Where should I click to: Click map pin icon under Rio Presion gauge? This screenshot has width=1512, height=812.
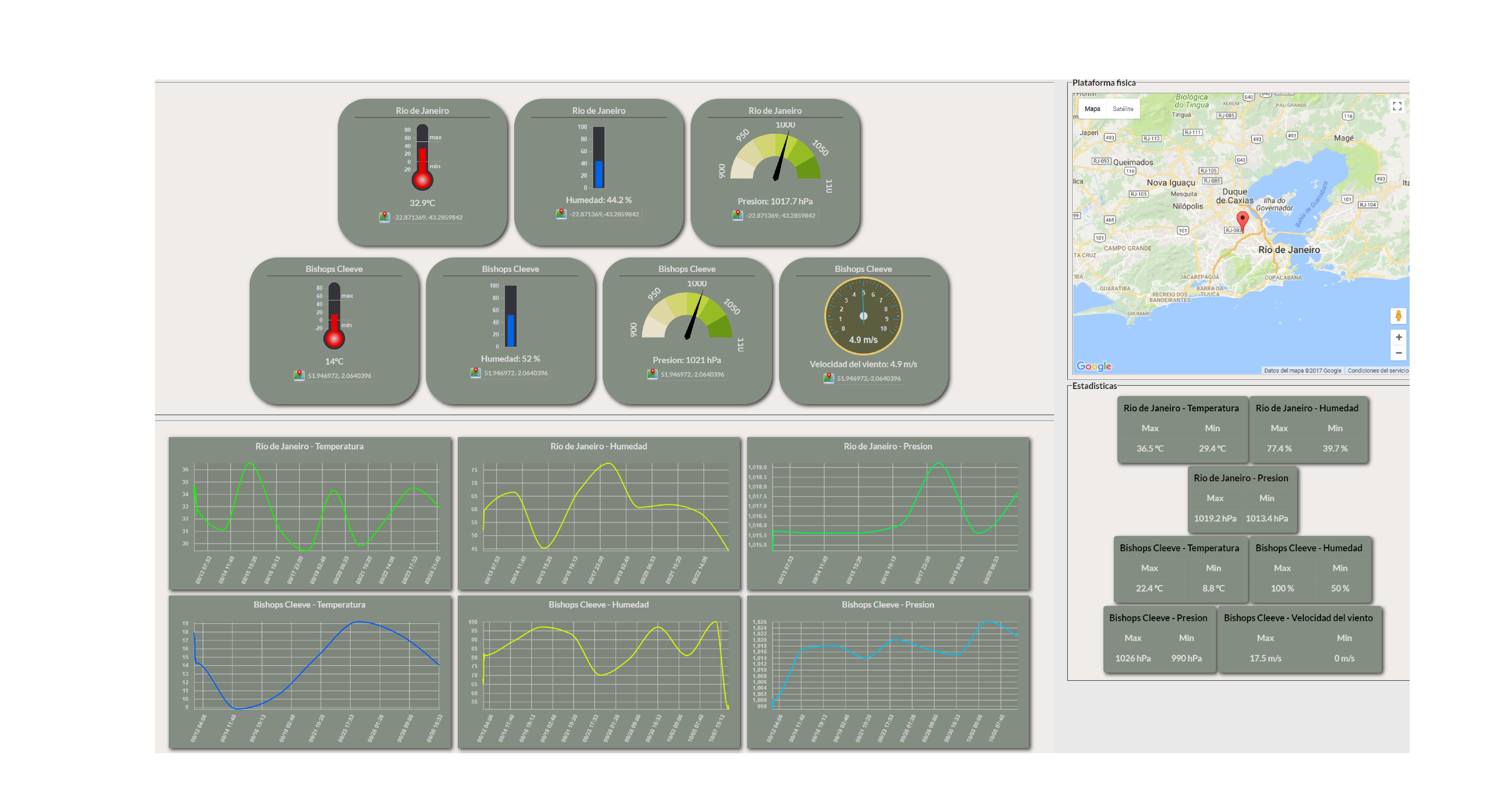click(738, 216)
